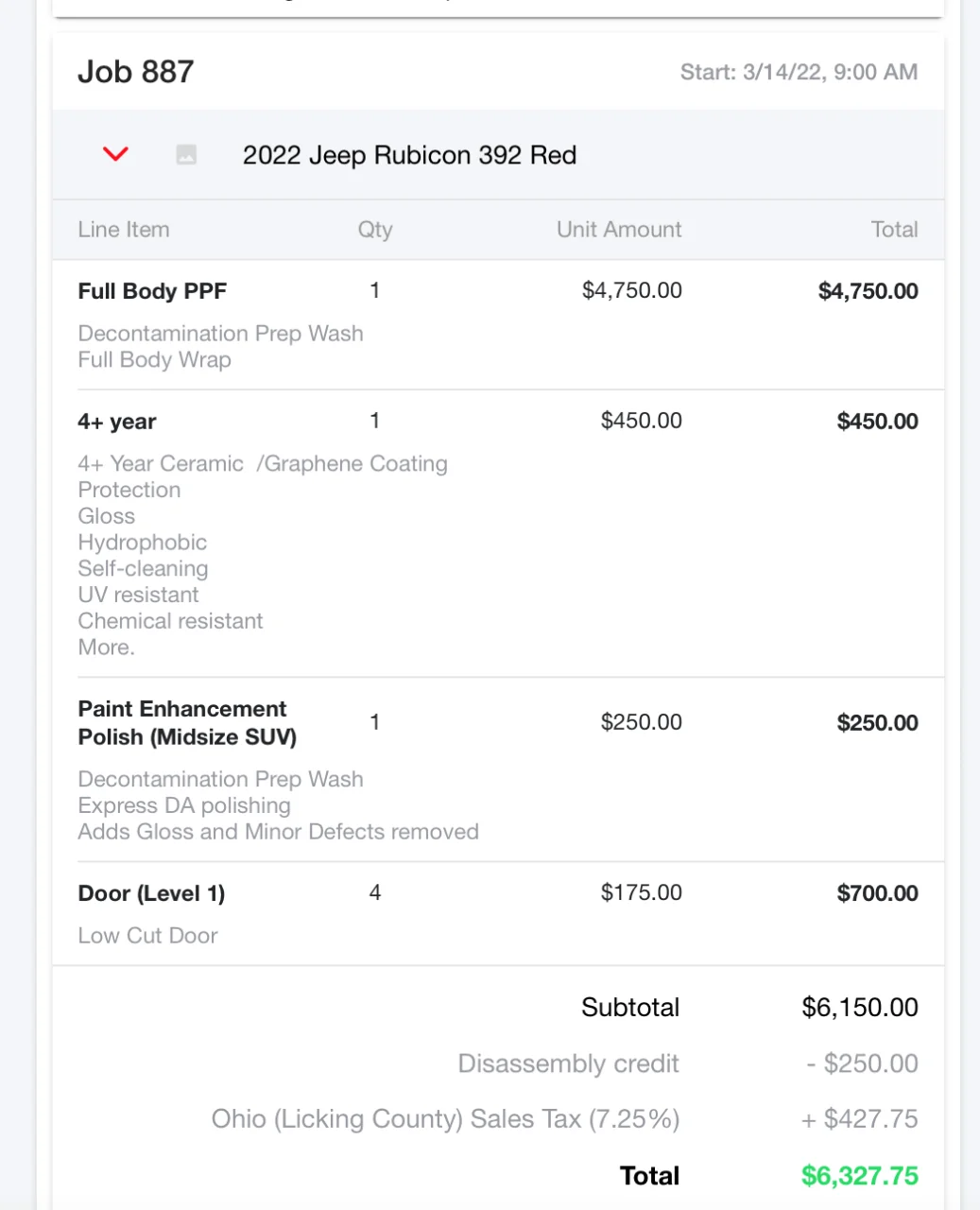
Task: Click the Total column header
Action: pyautogui.click(x=894, y=230)
